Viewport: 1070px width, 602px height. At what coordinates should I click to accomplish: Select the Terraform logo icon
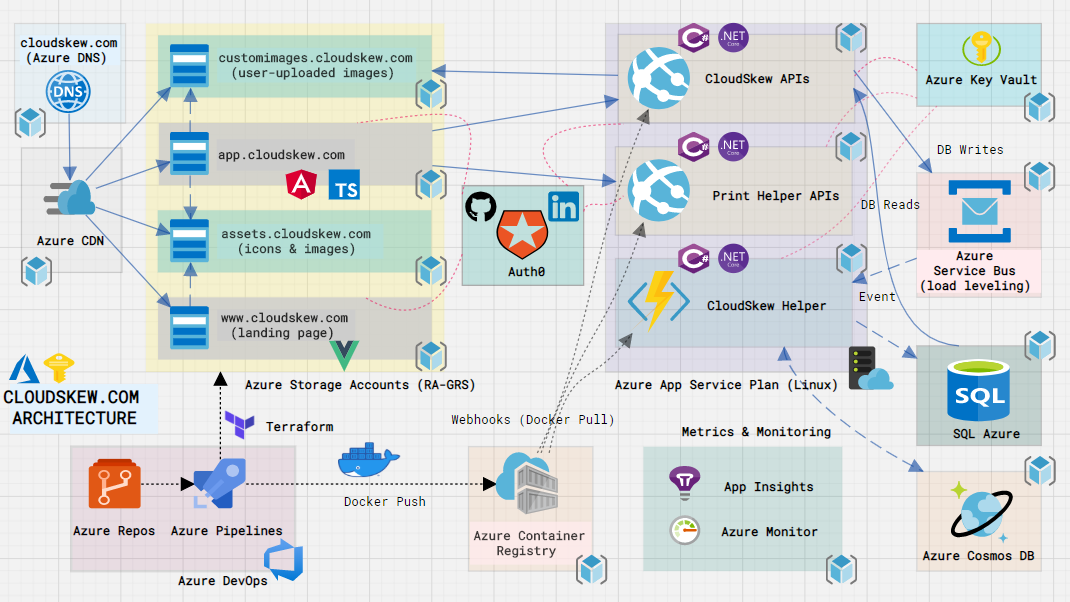pyautogui.click(x=240, y=425)
